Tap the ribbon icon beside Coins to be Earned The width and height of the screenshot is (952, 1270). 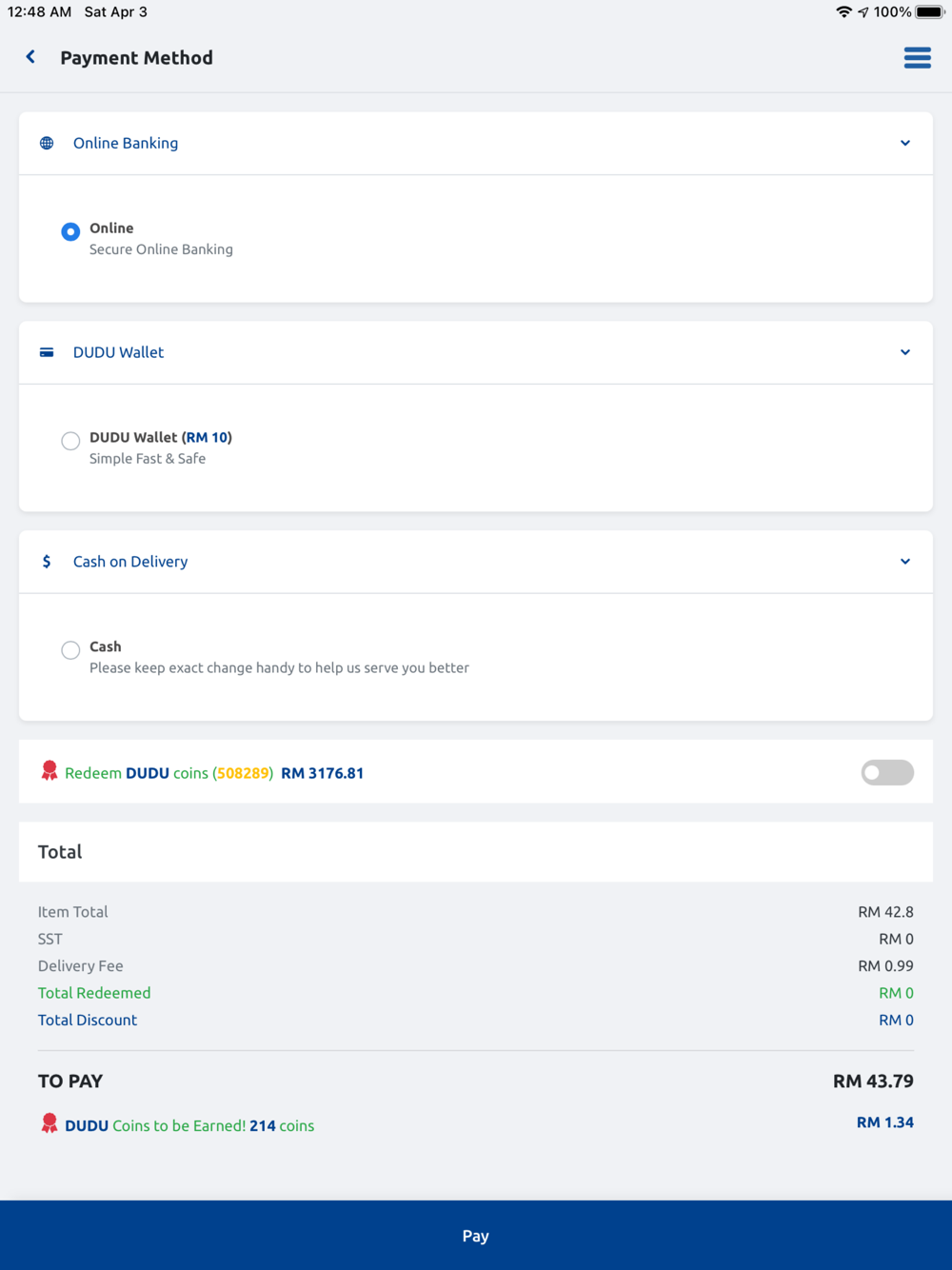50,1123
